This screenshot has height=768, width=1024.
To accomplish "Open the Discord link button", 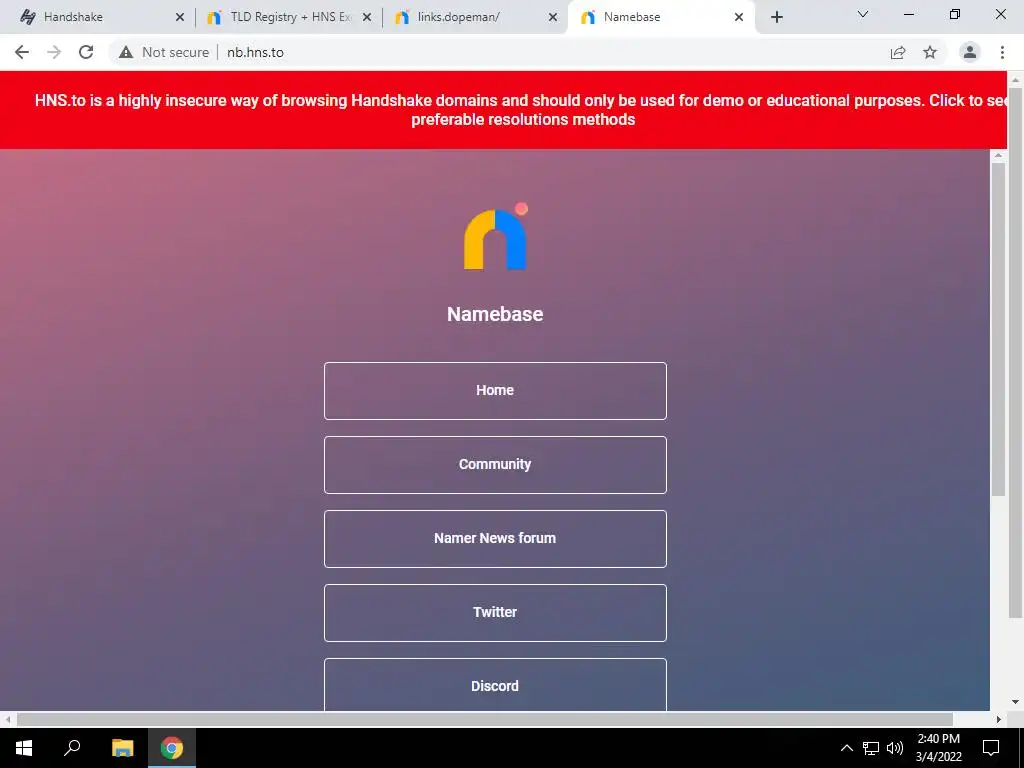I will click(x=495, y=685).
